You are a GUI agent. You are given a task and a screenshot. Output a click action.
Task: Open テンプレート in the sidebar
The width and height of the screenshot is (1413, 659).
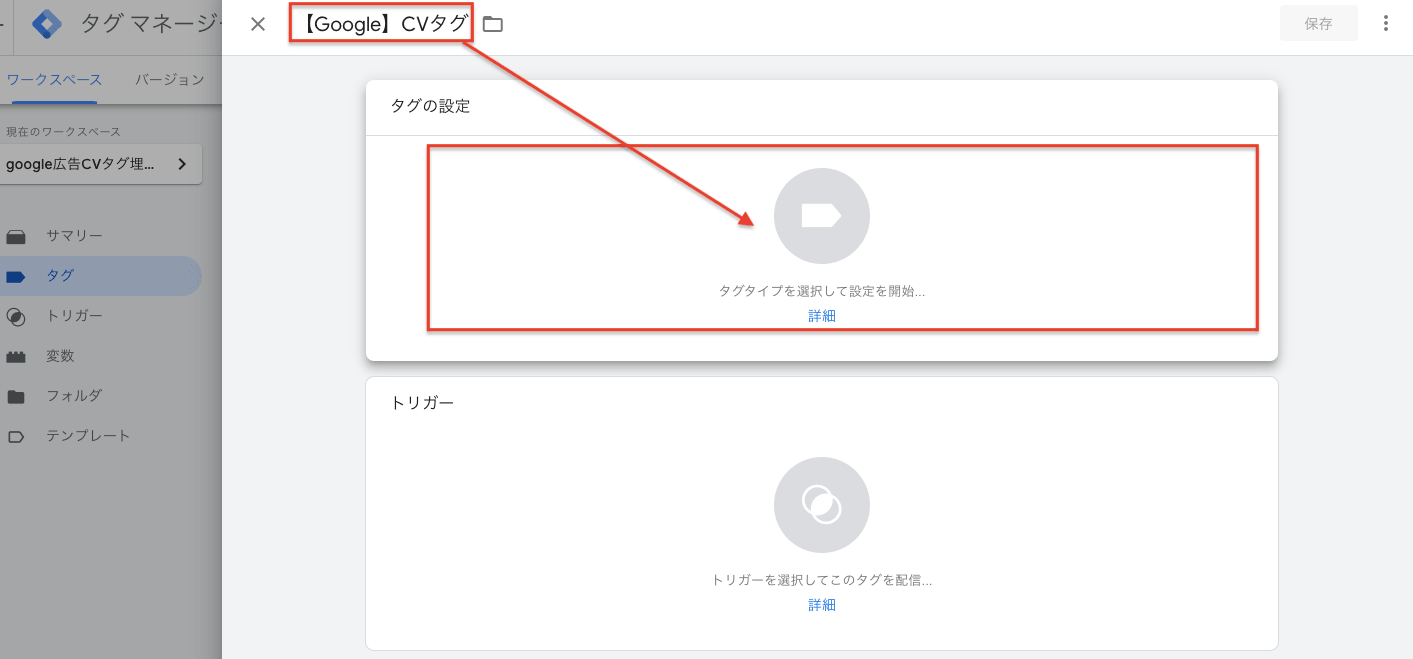point(100,436)
